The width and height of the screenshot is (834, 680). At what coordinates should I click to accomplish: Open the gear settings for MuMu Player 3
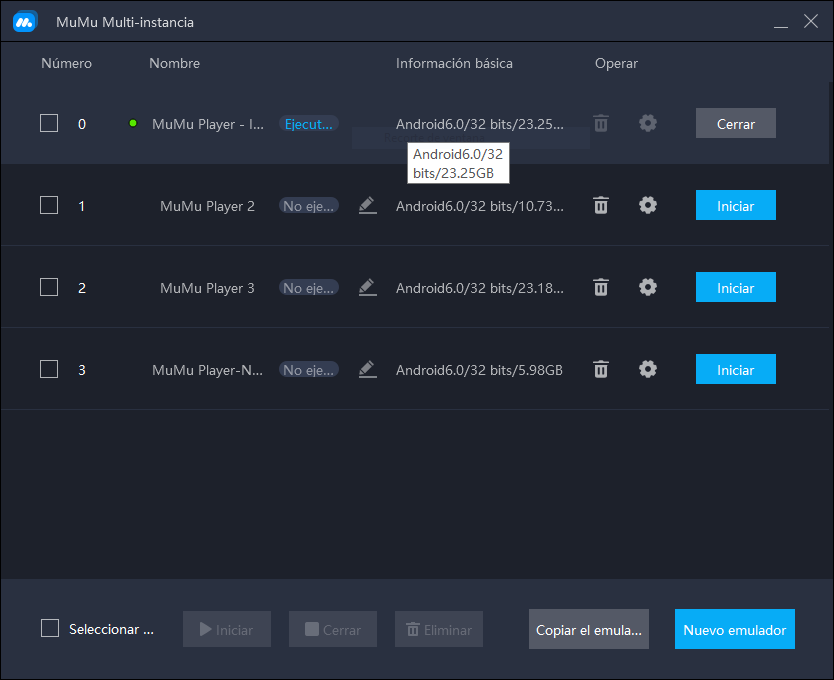tap(648, 287)
